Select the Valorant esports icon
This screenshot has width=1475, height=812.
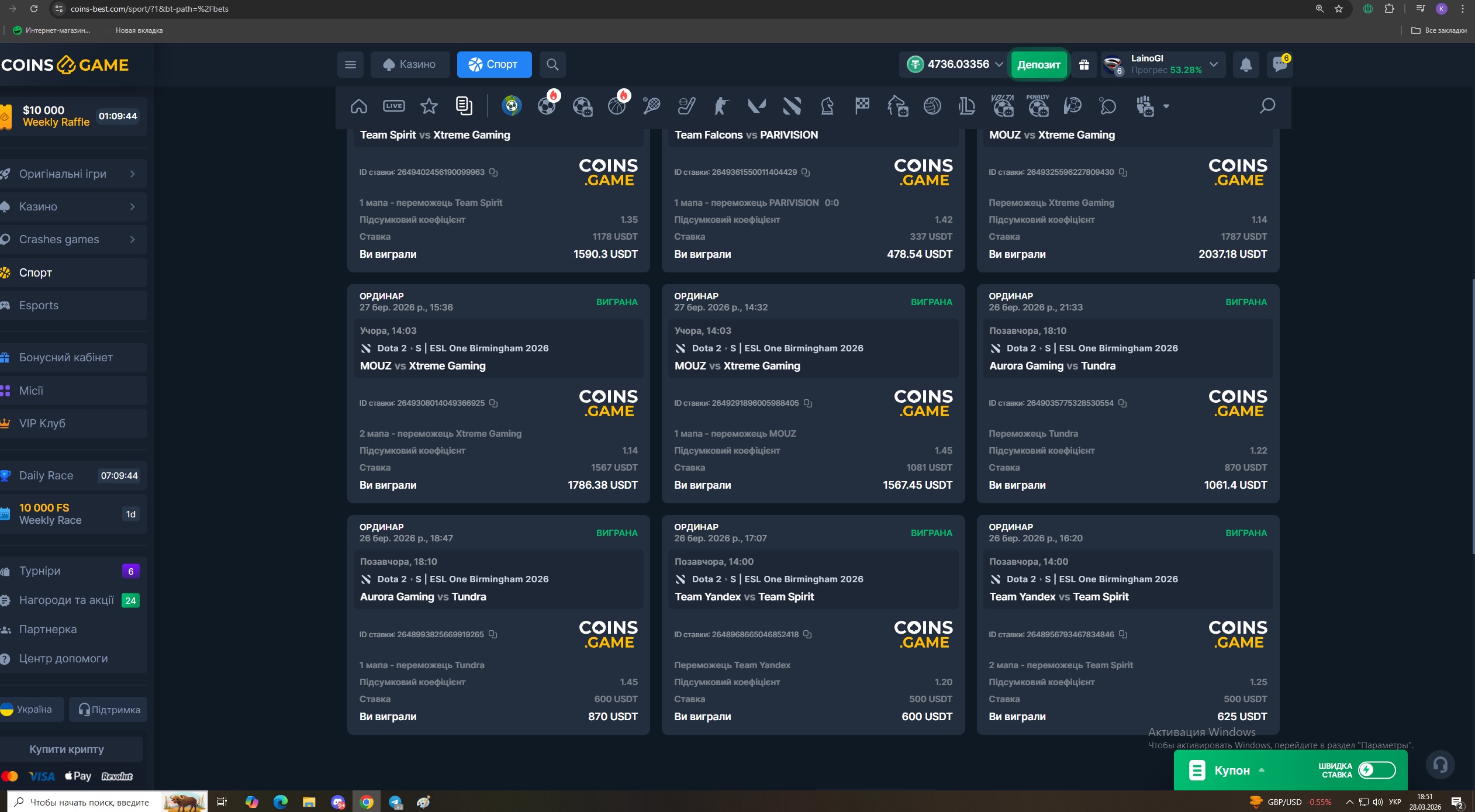[757, 106]
